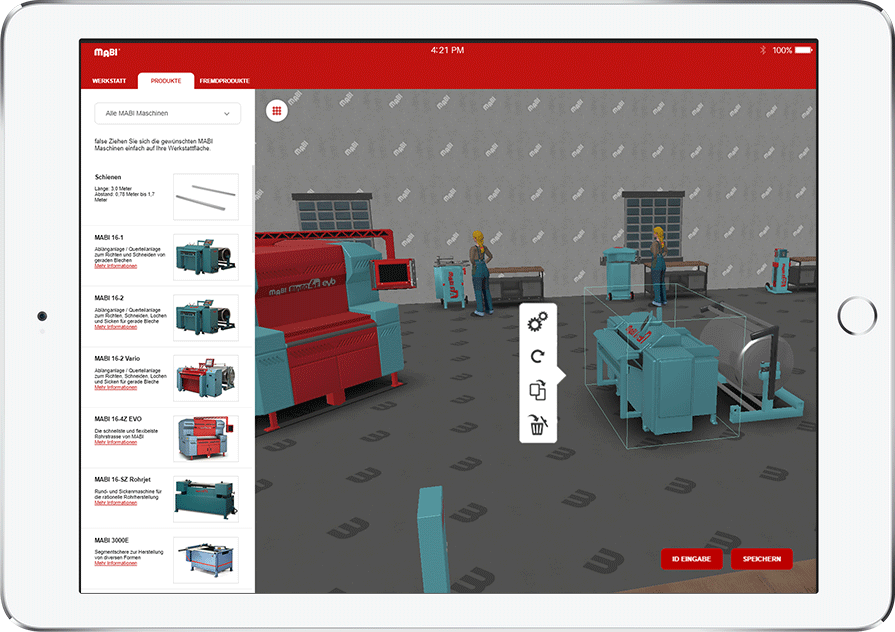This screenshot has width=895, height=632.
Task: Rotate the selected machine with the arrow icon
Action: 537,357
